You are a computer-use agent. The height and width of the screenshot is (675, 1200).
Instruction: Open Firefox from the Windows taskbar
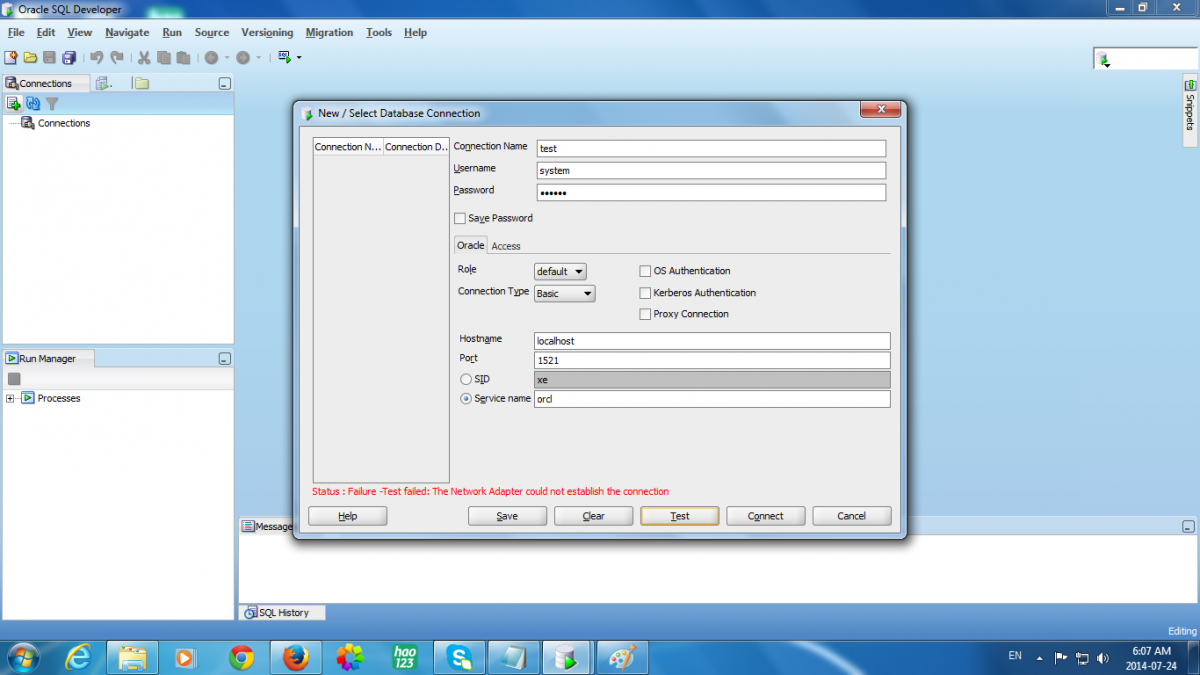295,657
